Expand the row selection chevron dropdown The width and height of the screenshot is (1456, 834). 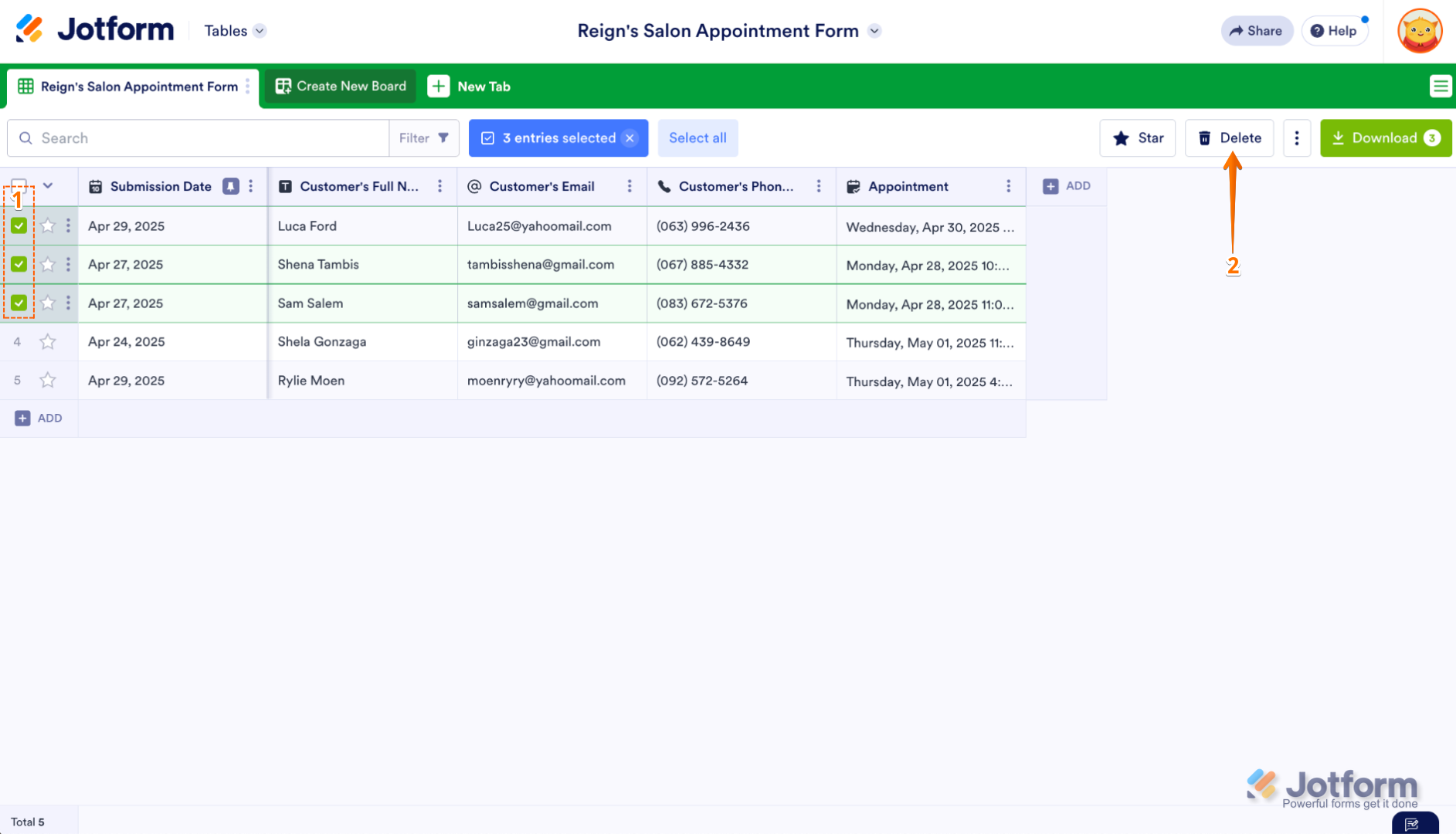click(48, 186)
